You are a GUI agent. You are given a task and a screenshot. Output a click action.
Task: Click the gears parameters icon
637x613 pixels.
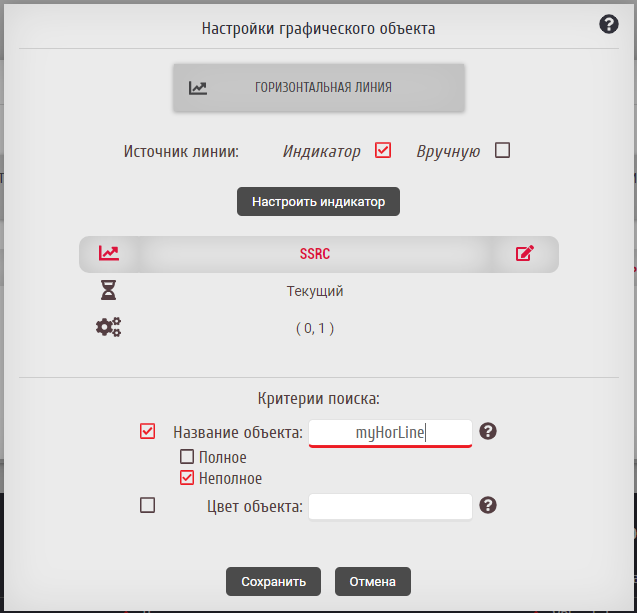click(x=108, y=327)
